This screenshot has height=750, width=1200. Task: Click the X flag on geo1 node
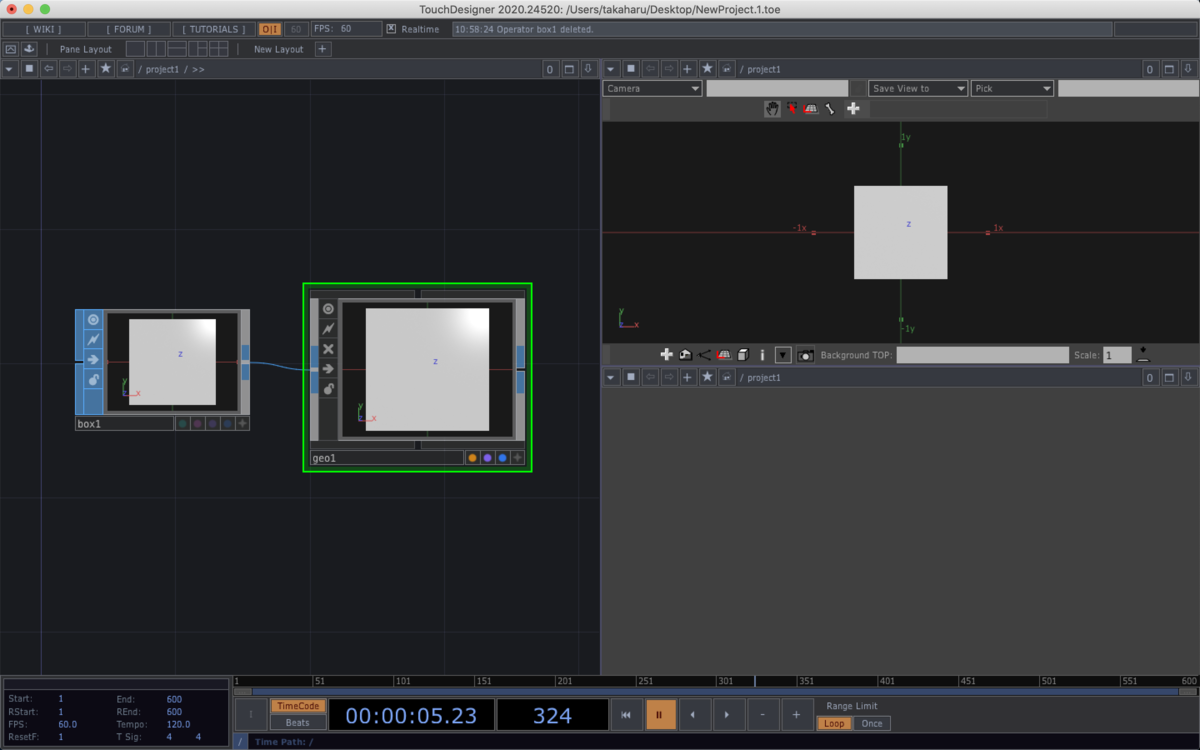328,349
